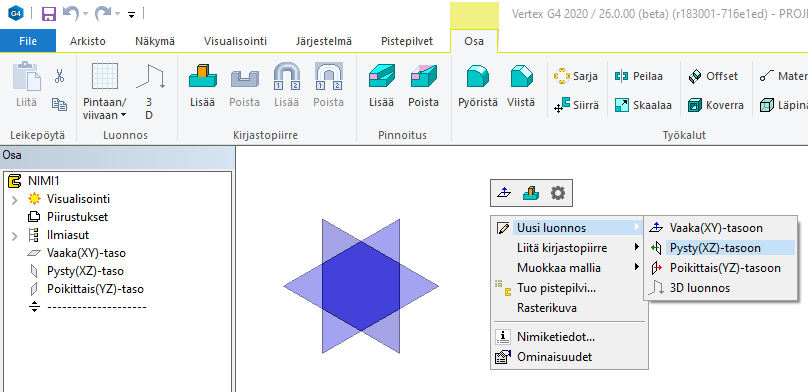Expand the Visualisointi tree node
This screenshot has width=808, height=392.
[x=14, y=199]
